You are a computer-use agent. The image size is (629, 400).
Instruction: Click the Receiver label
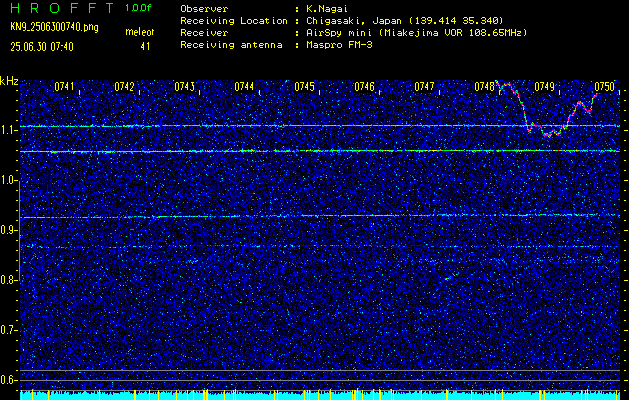pyautogui.click(x=204, y=33)
